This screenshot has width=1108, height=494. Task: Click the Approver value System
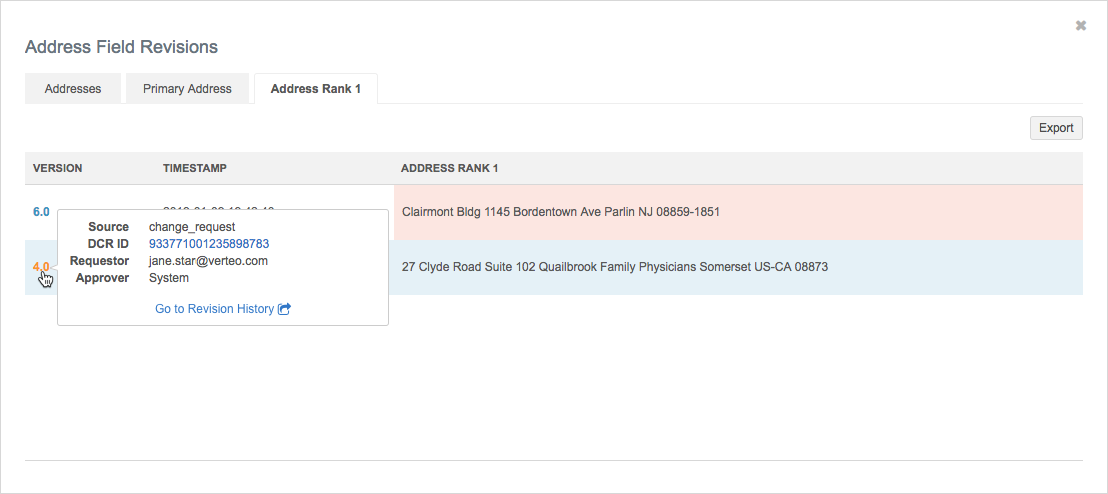[169, 278]
